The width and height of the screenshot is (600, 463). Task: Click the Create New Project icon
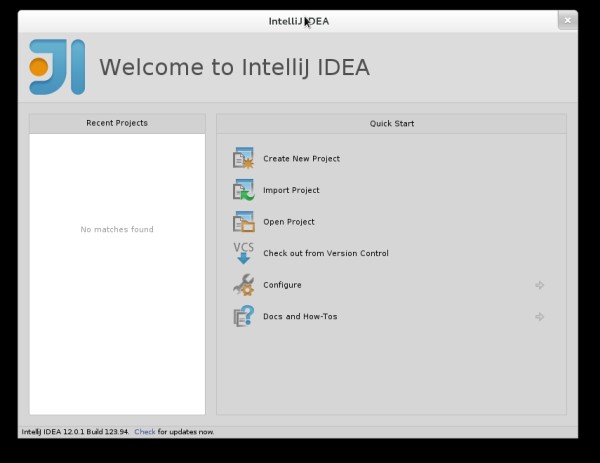[x=244, y=158]
